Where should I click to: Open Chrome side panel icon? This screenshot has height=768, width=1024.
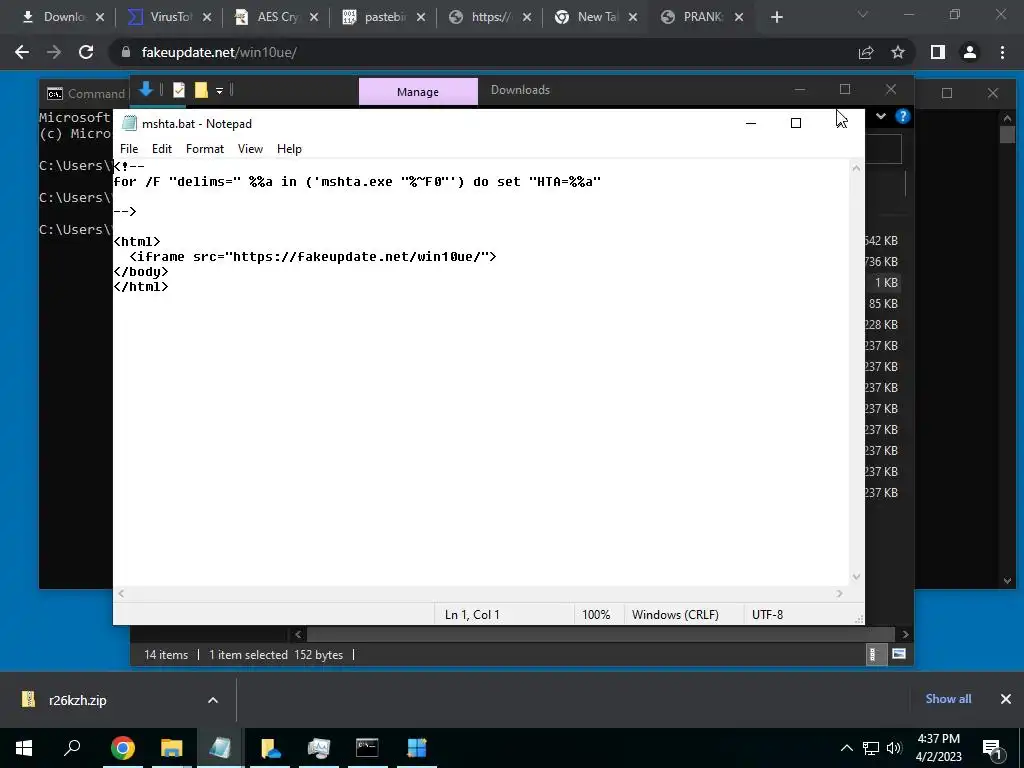click(938, 52)
